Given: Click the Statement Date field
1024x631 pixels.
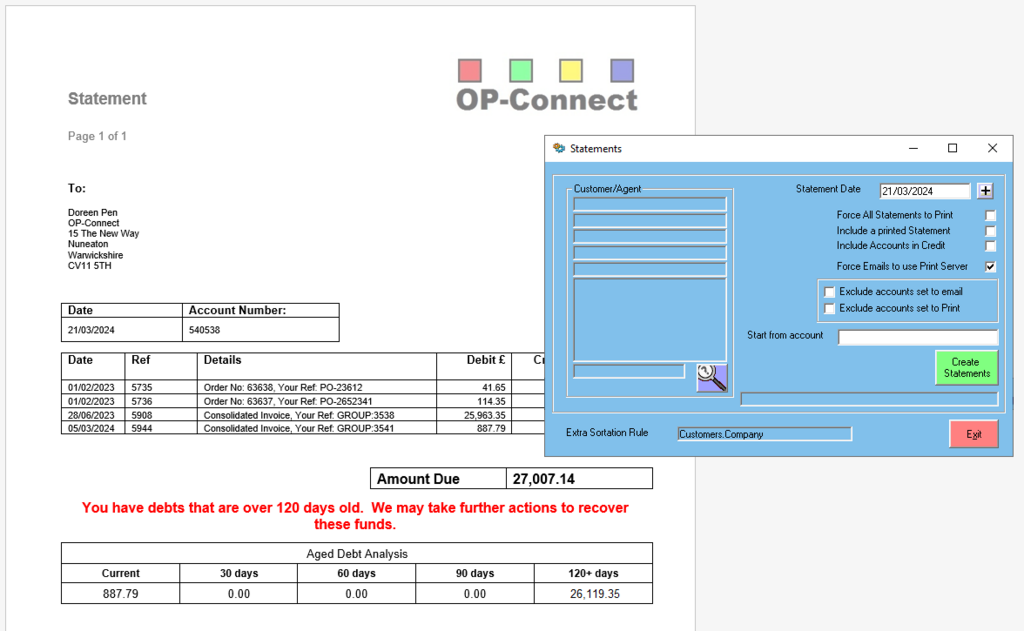Looking at the screenshot, I should point(925,191).
